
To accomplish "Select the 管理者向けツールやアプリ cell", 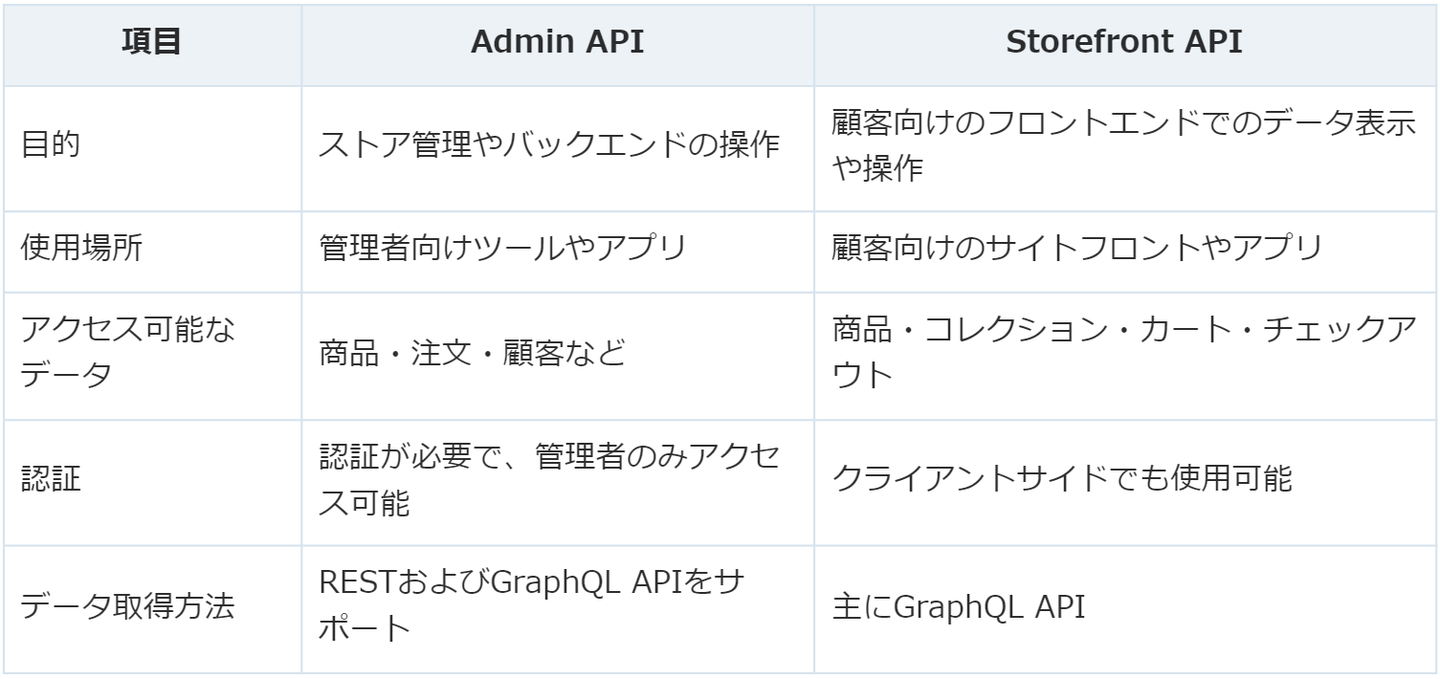I will click(502, 248).
